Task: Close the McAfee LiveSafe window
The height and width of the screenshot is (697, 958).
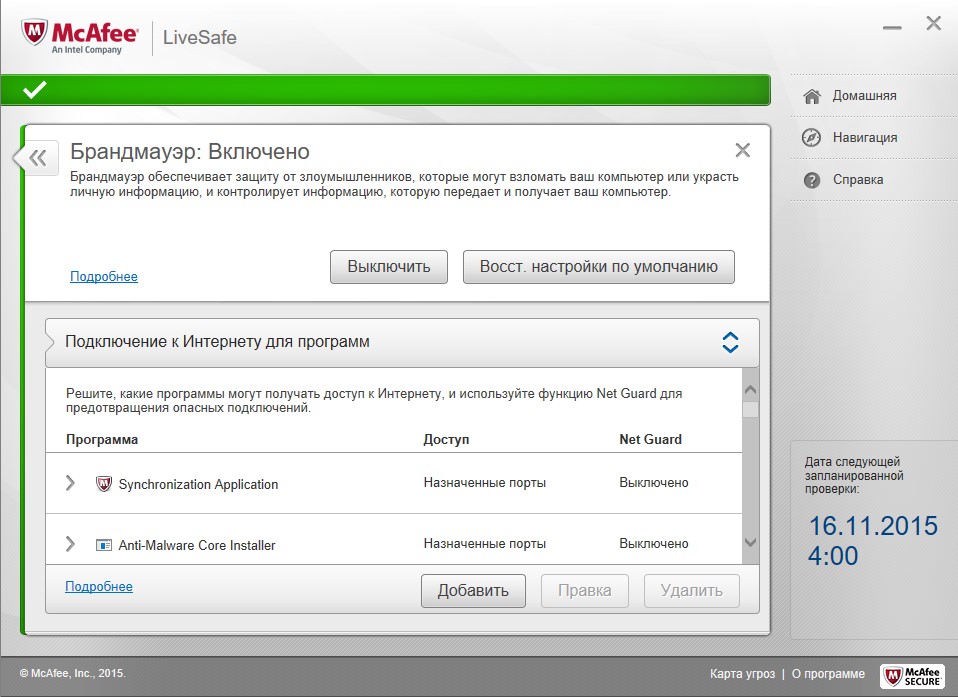Action: [x=933, y=24]
